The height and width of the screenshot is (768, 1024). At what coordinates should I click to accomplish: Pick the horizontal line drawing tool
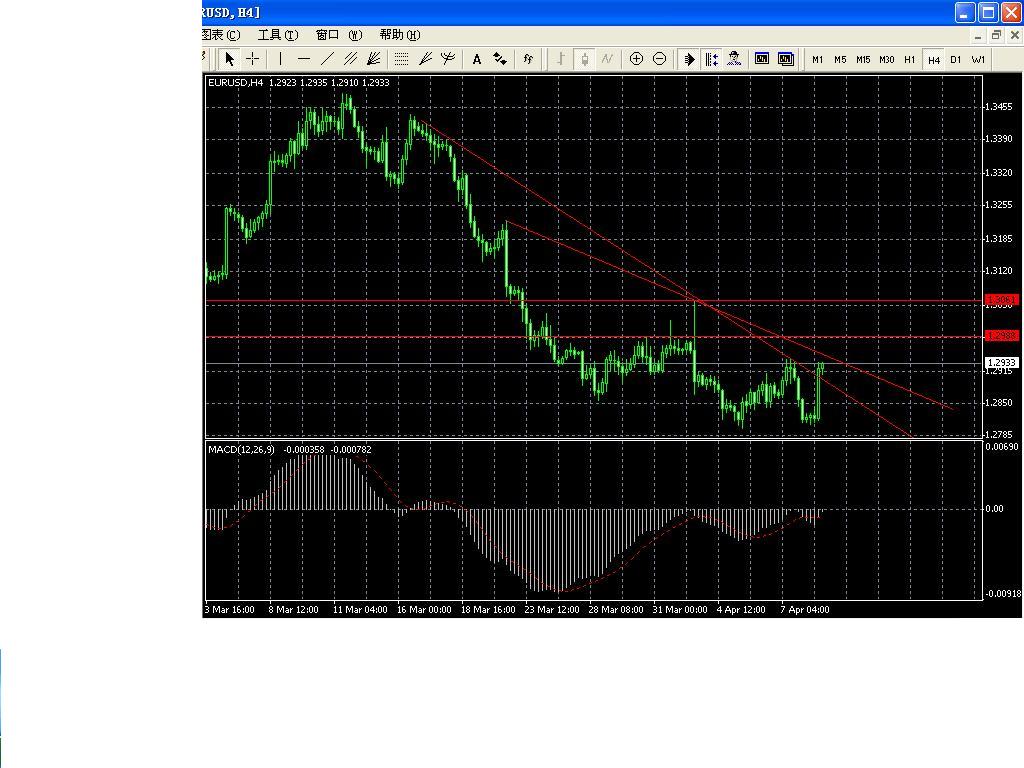click(x=304, y=59)
